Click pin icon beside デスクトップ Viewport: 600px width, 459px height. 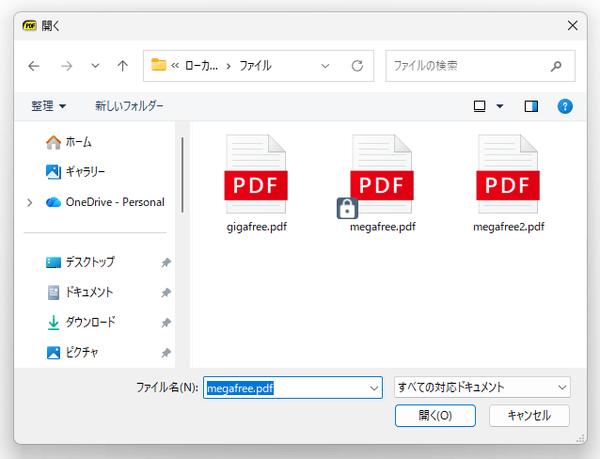point(166,262)
